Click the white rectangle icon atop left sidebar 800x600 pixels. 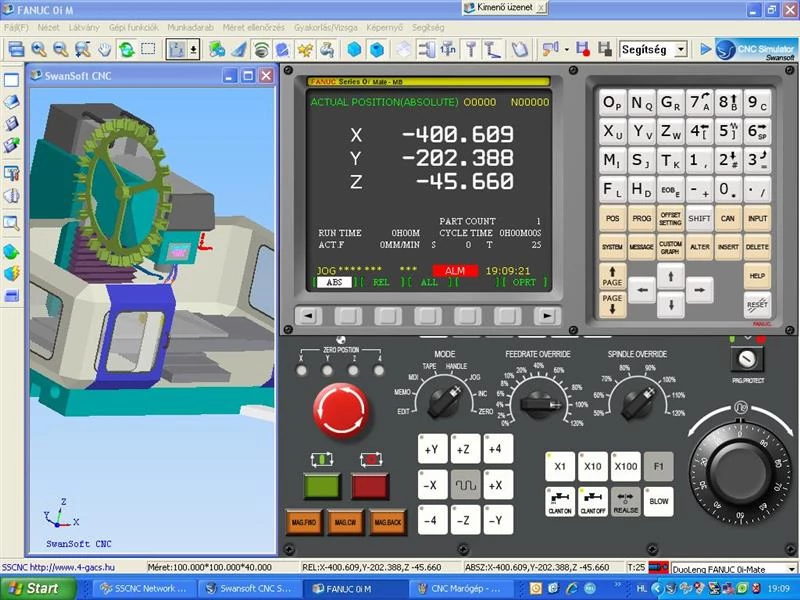click(11, 80)
